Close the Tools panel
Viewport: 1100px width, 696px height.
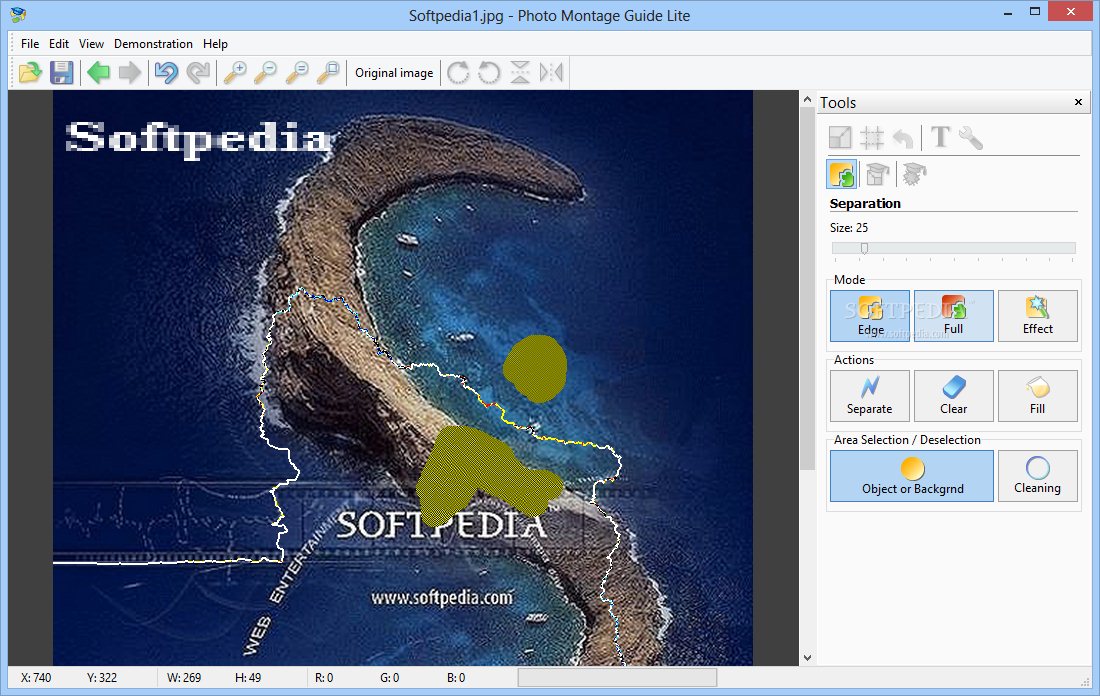1078,102
